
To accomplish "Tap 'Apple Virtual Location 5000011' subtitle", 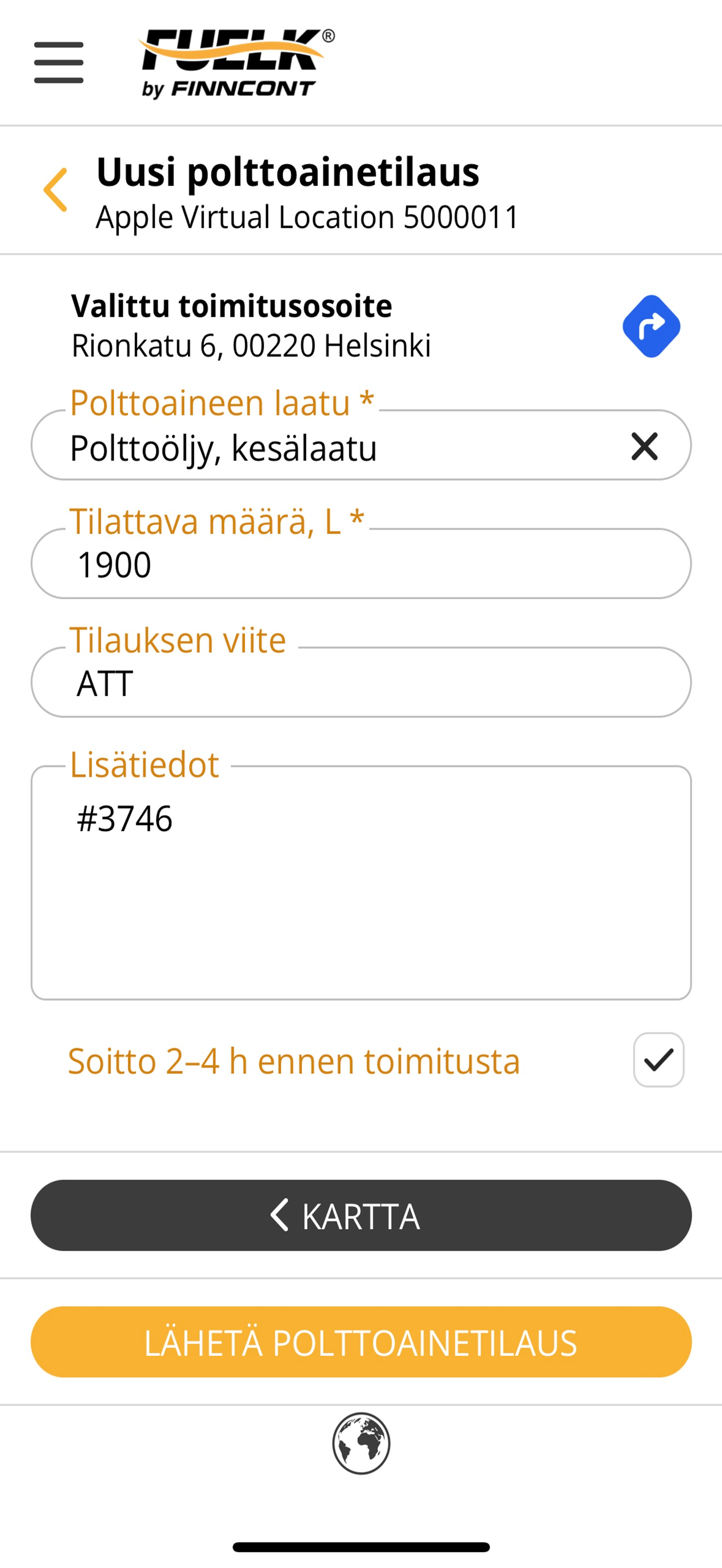I will 307,217.
